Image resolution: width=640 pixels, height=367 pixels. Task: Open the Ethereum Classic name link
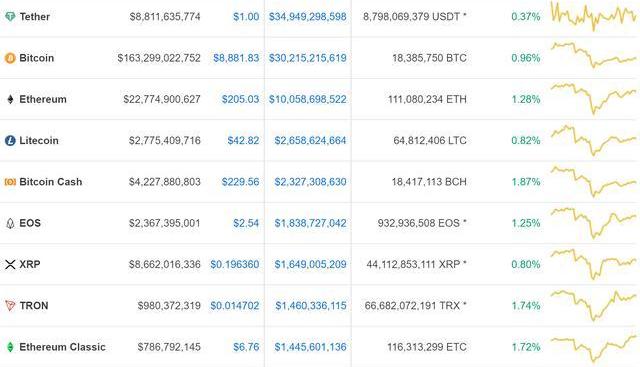tap(62, 347)
